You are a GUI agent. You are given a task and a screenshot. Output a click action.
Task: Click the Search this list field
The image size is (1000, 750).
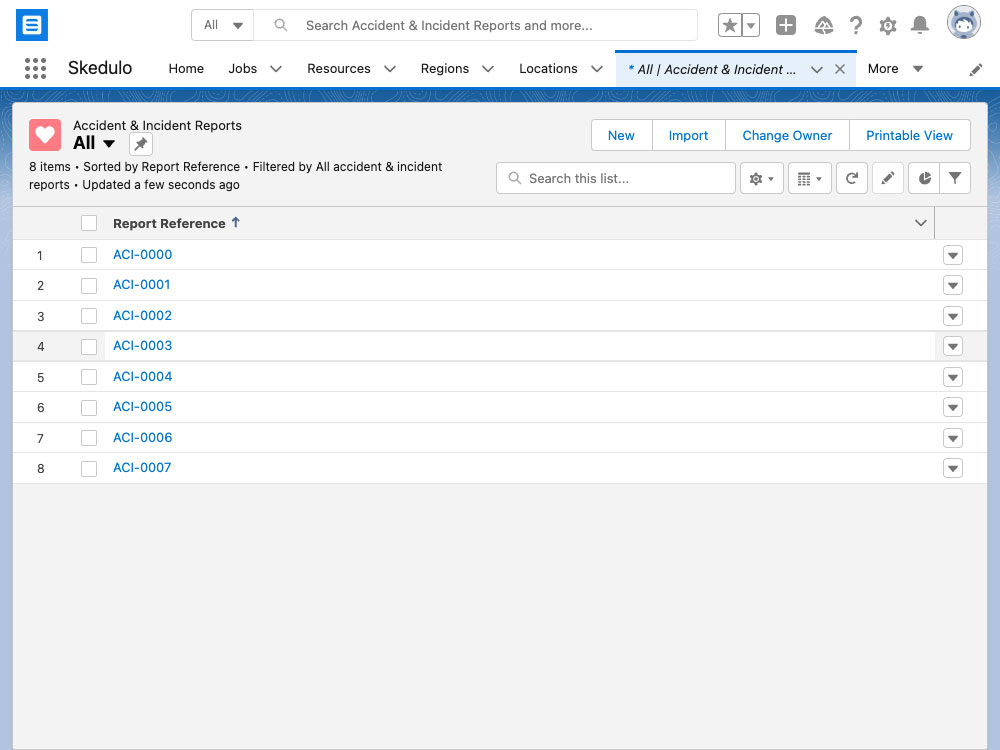coord(615,179)
